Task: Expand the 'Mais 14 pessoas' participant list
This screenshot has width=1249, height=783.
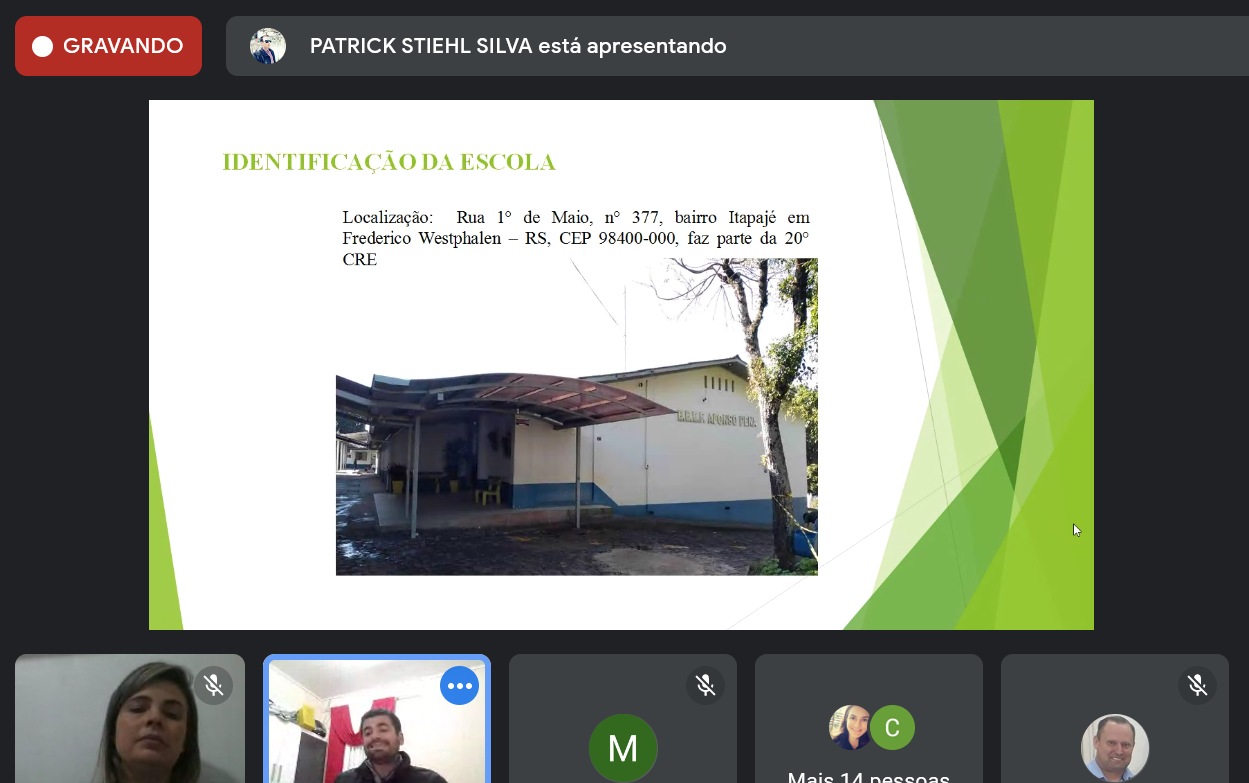Action: click(868, 776)
